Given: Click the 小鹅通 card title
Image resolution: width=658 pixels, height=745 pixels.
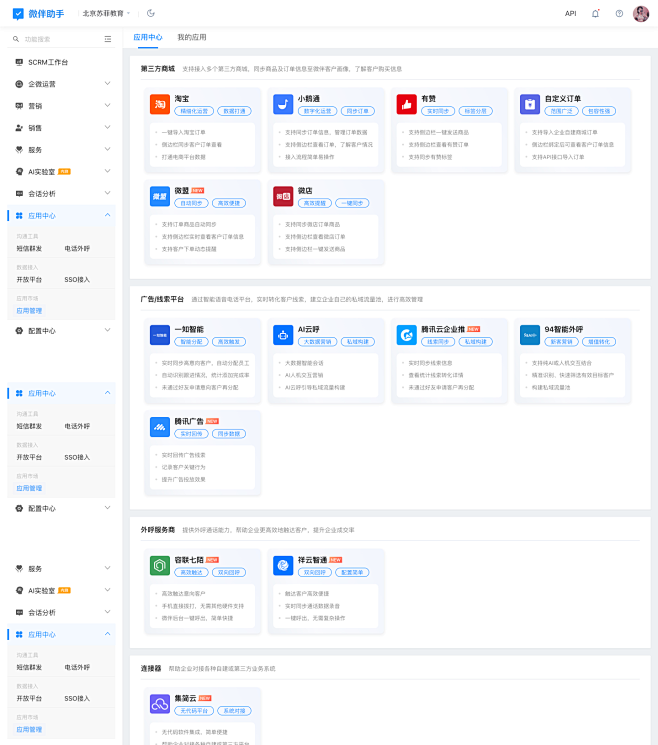Looking at the screenshot, I should (309, 99).
